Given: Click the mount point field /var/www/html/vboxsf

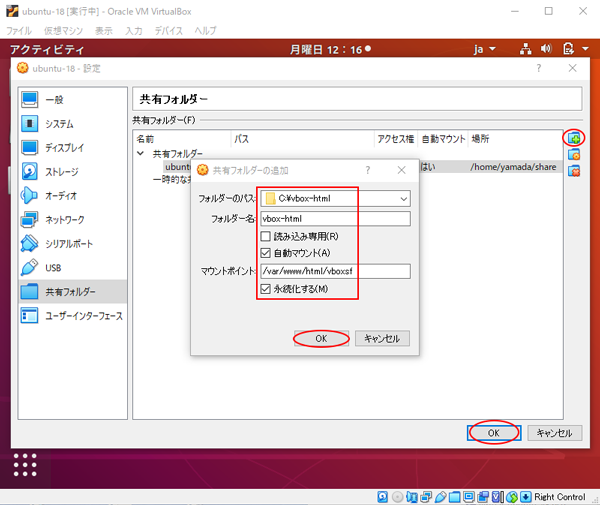Looking at the screenshot, I should tap(335, 271).
